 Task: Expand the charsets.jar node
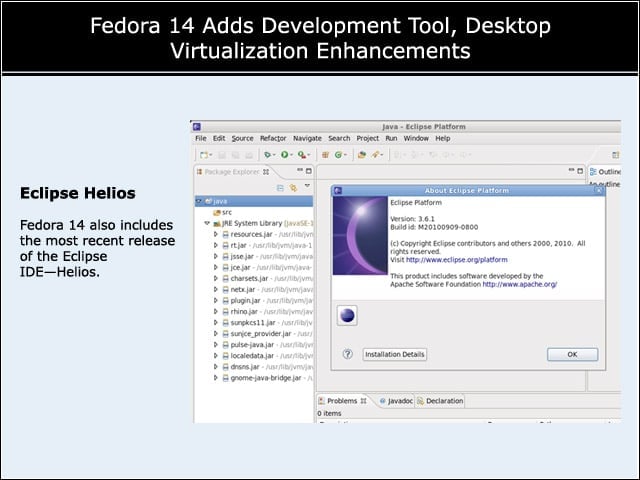[x=216, y=278]
